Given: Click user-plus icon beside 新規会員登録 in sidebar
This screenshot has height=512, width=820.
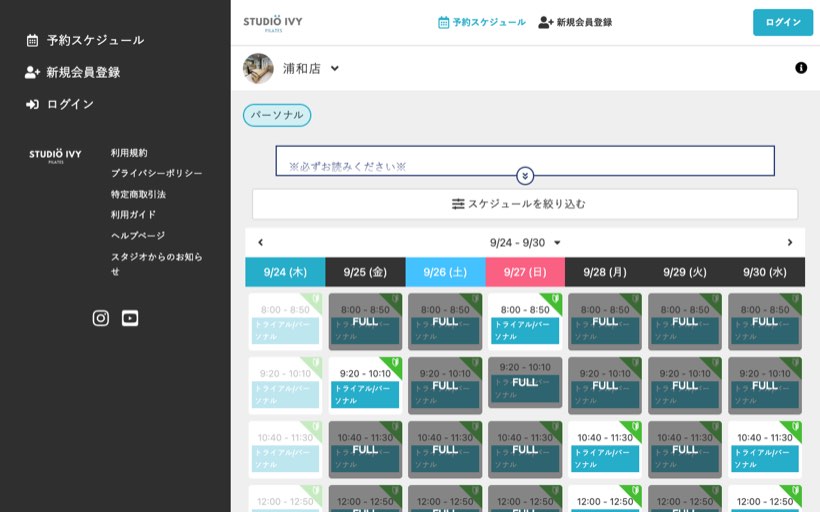Looking at the screenshot, I should pos(32,72).
